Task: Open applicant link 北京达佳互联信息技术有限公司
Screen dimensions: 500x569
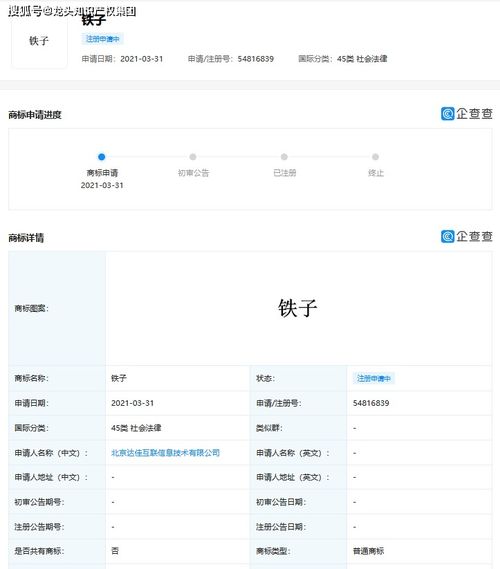Action: (x=165, y=453)
